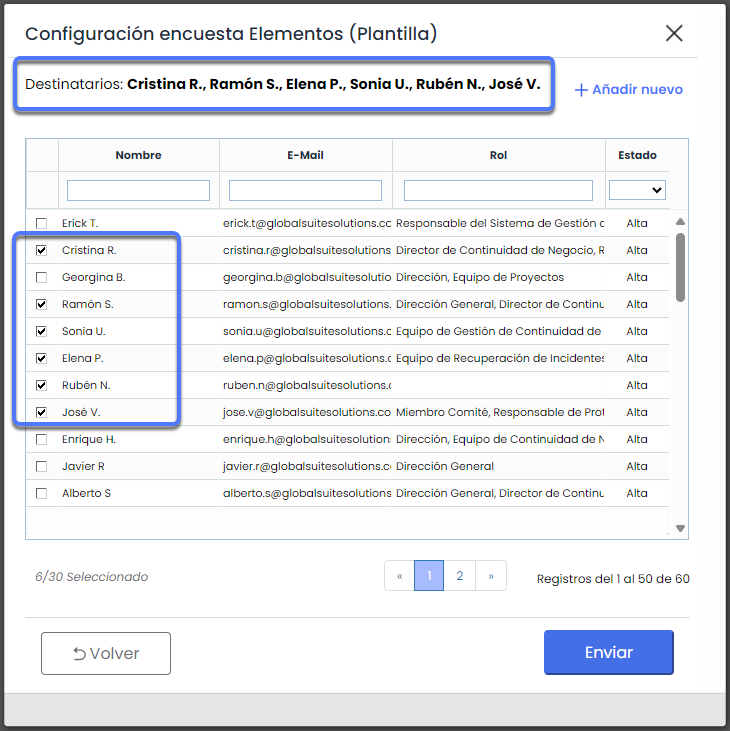Click the Volver button

[x=106, y=653]
